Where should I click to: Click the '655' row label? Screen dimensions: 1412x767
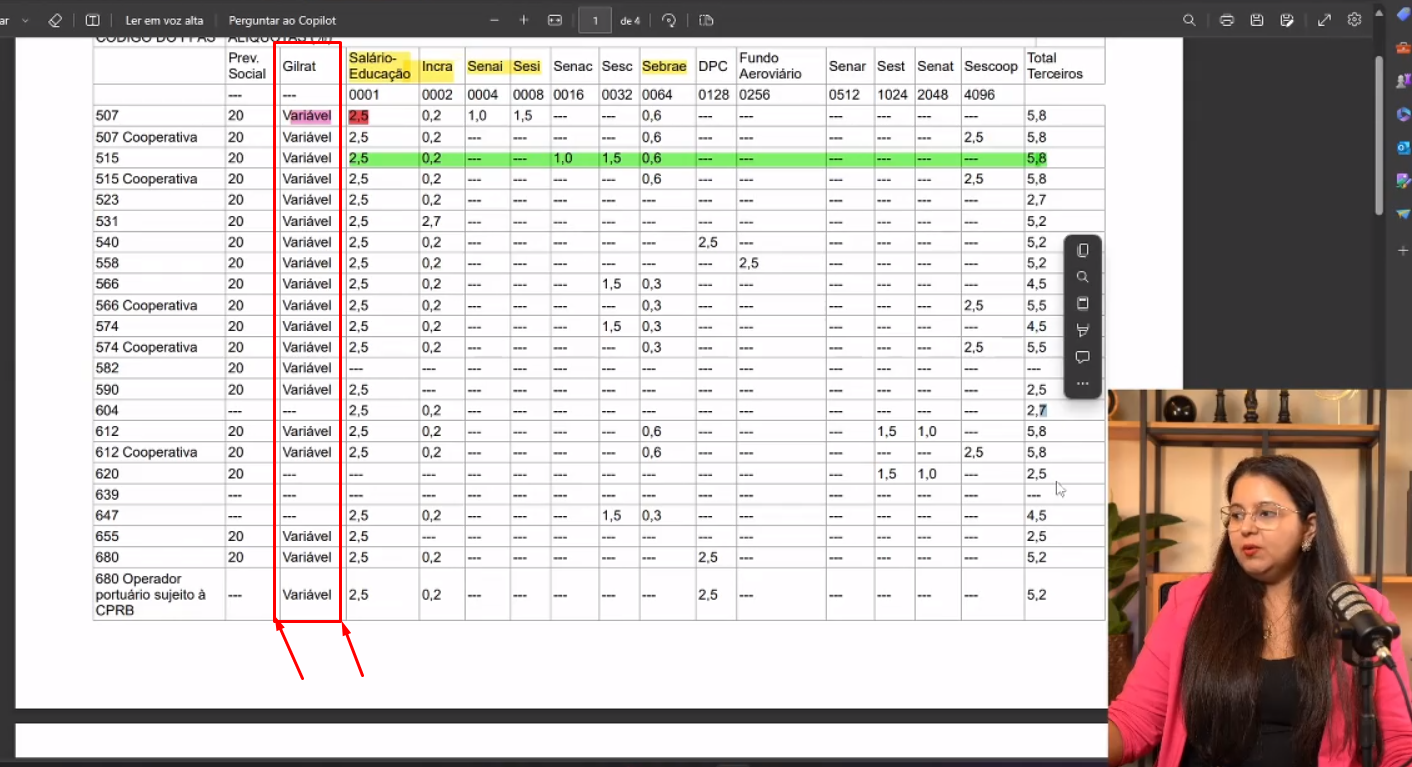[x=107, y=536]
